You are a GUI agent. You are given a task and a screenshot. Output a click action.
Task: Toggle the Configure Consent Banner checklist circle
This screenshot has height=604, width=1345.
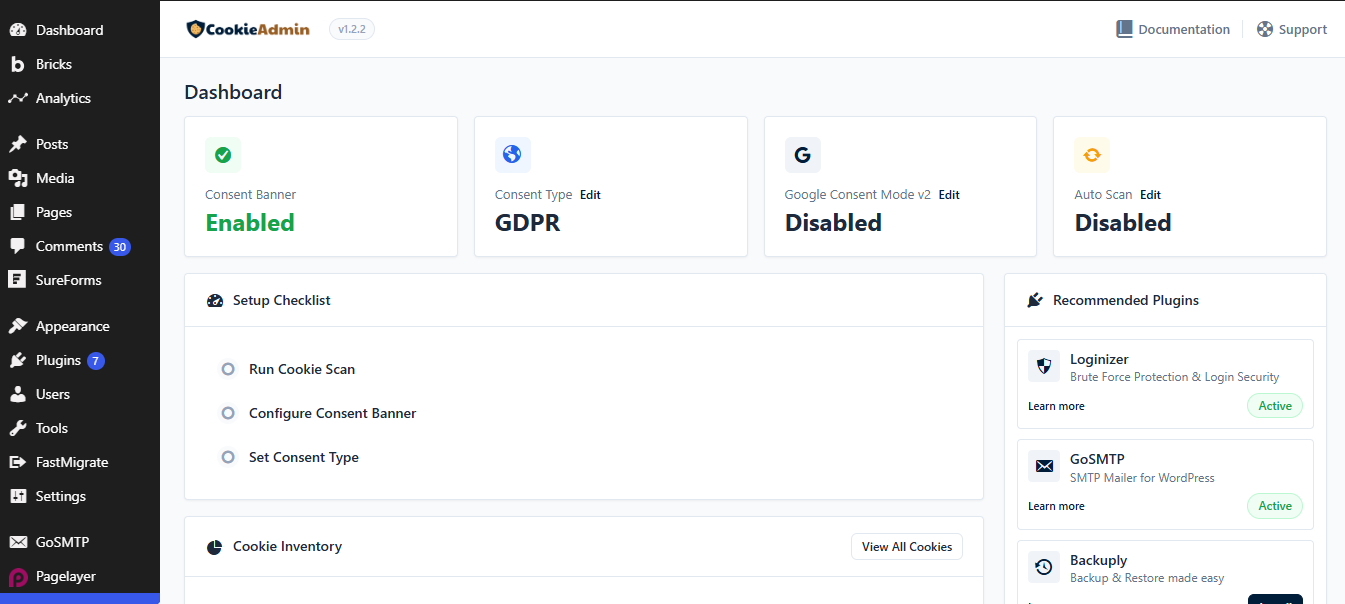tap(228, 413)
